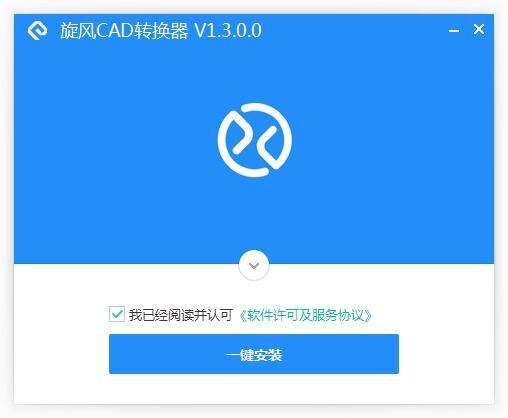Show more installation settings below banner
This screenshot has height=418, width=508.
[254, 265]
